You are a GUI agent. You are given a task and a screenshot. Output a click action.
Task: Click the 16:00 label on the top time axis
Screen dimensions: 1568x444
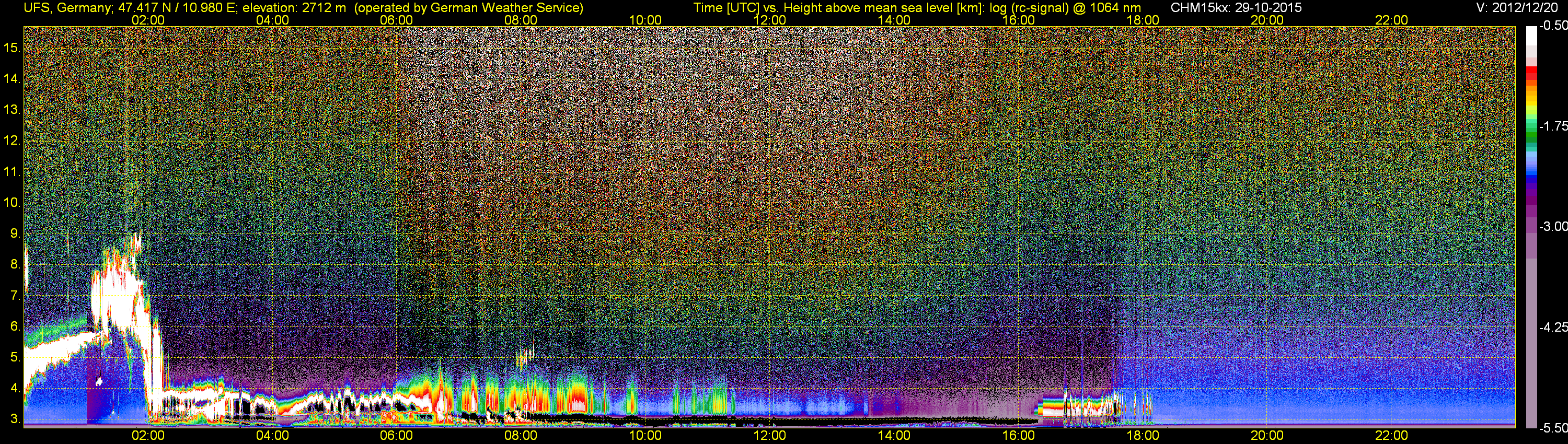(x=1018, y=20)
